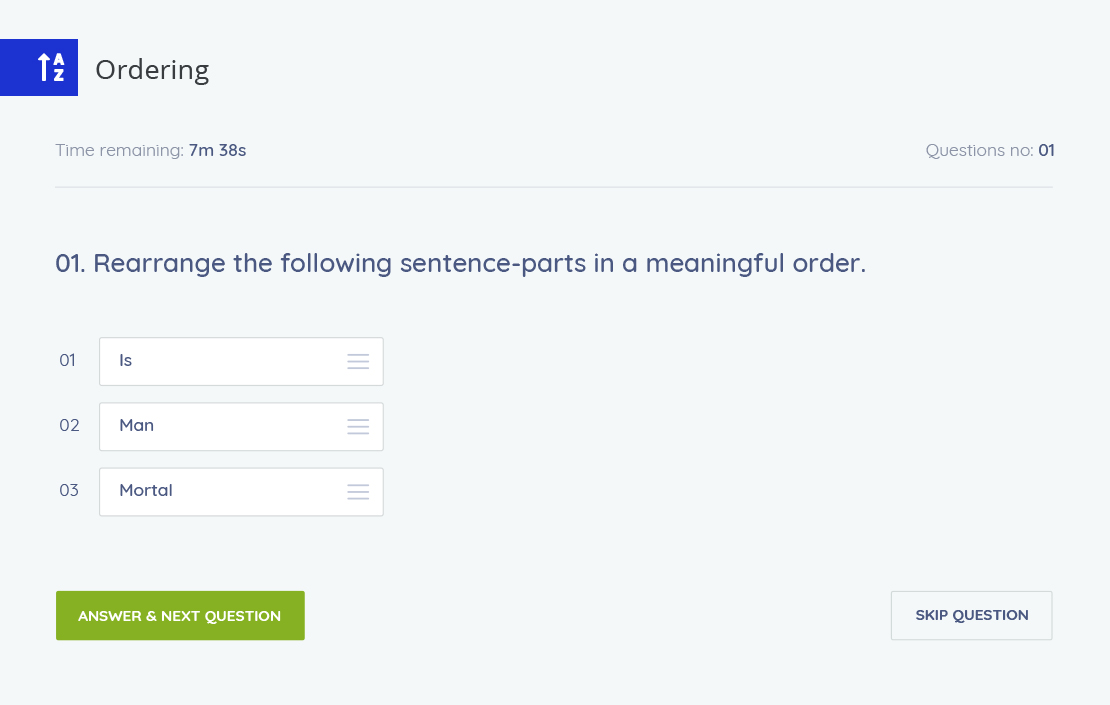Screen dimensions: 1110x705
Task: Click row number 03 beside "Mortal"
Action: click(x=69, y=491)
